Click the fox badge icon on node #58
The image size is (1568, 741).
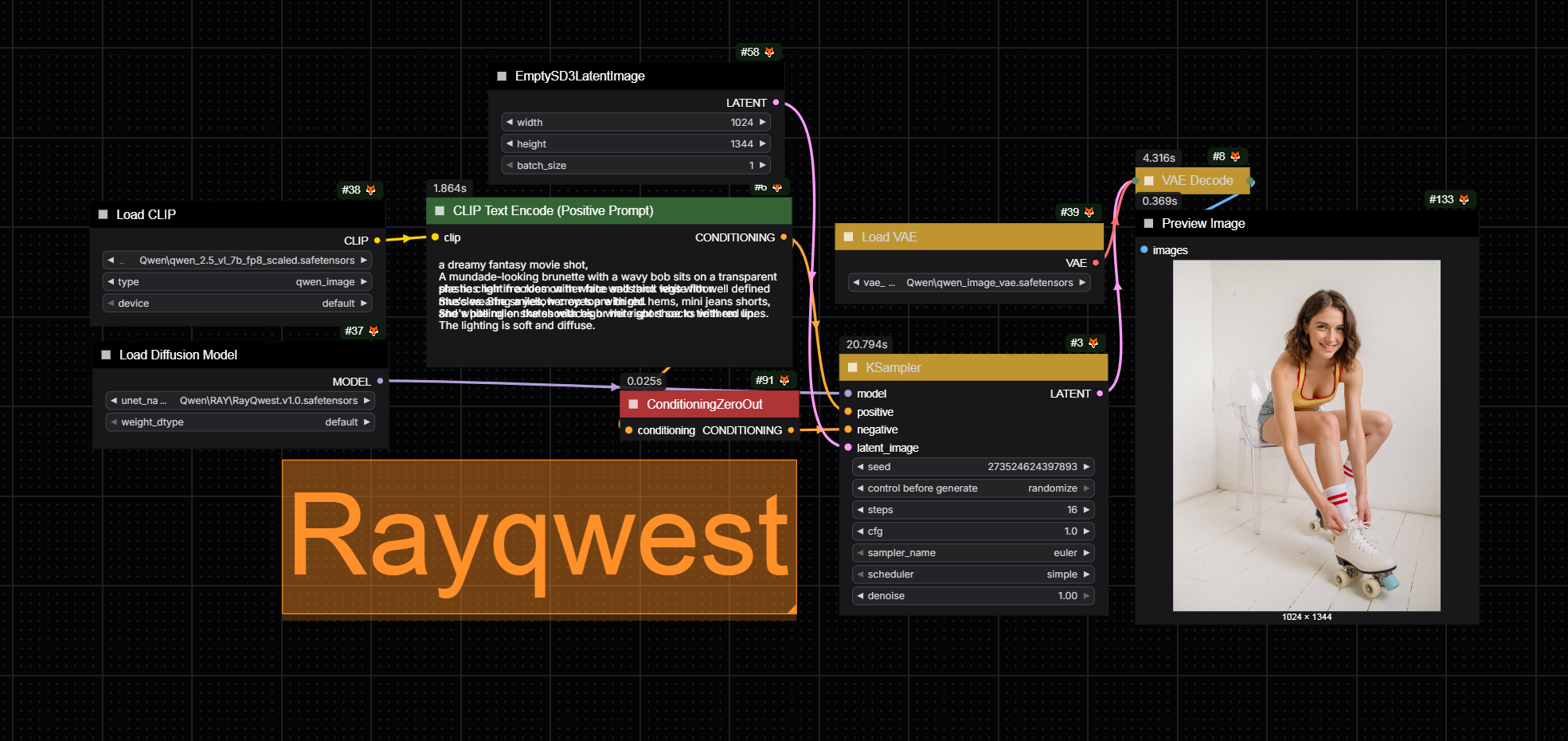(769, 52)
